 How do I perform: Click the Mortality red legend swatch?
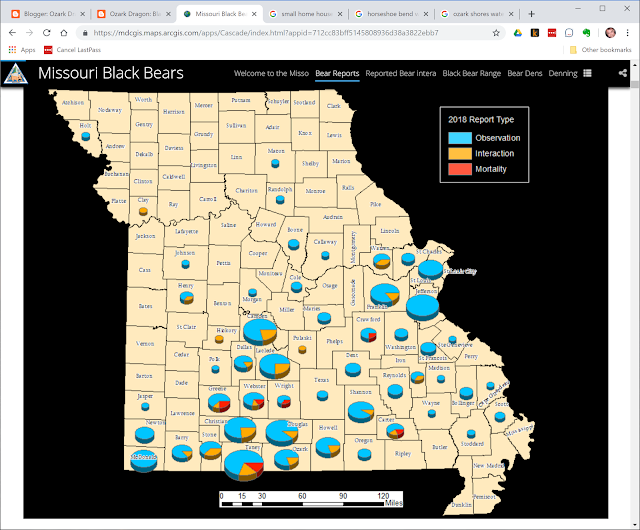click(x=460, y=169)
